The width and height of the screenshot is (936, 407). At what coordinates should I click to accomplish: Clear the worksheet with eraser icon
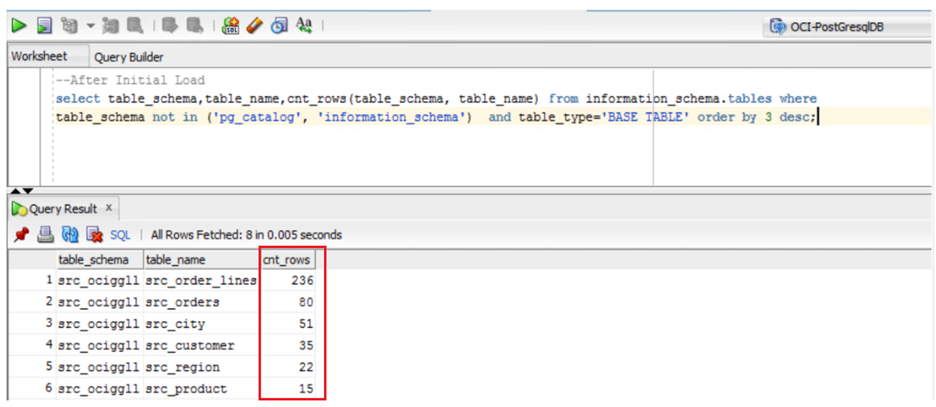(x=254, y=26)
